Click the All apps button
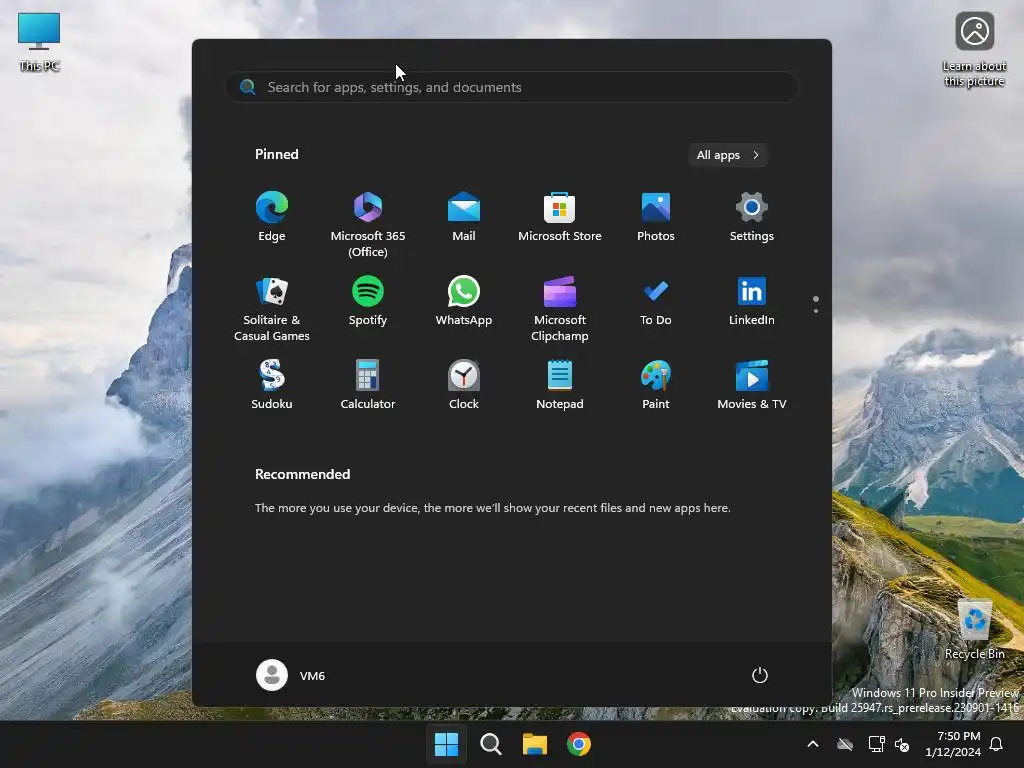This screenshot has height=768, width=1024. point(728,155)
